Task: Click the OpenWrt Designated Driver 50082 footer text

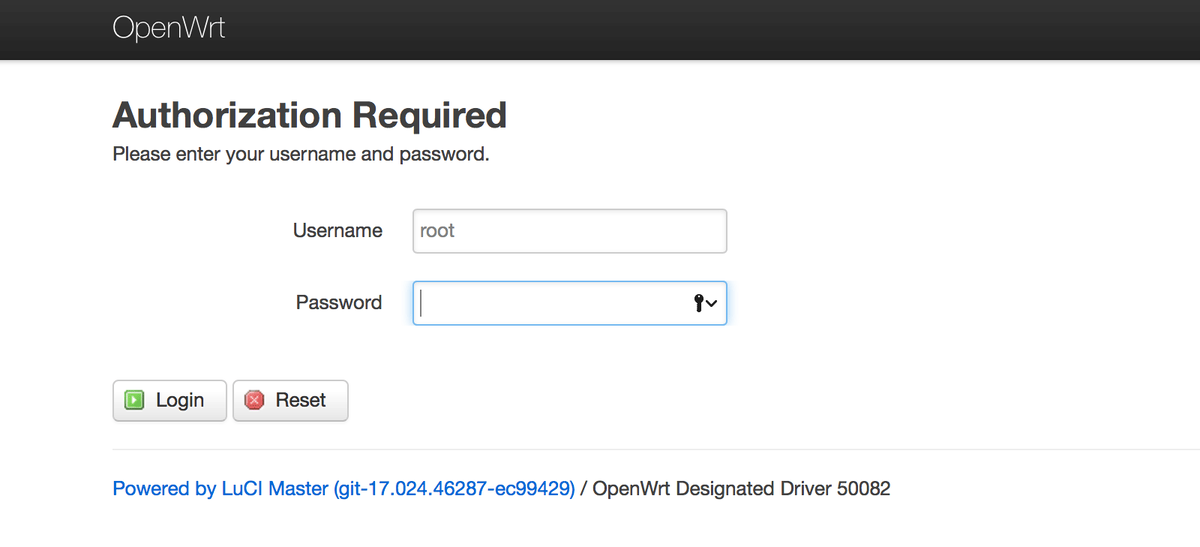Action: (742, 489)
